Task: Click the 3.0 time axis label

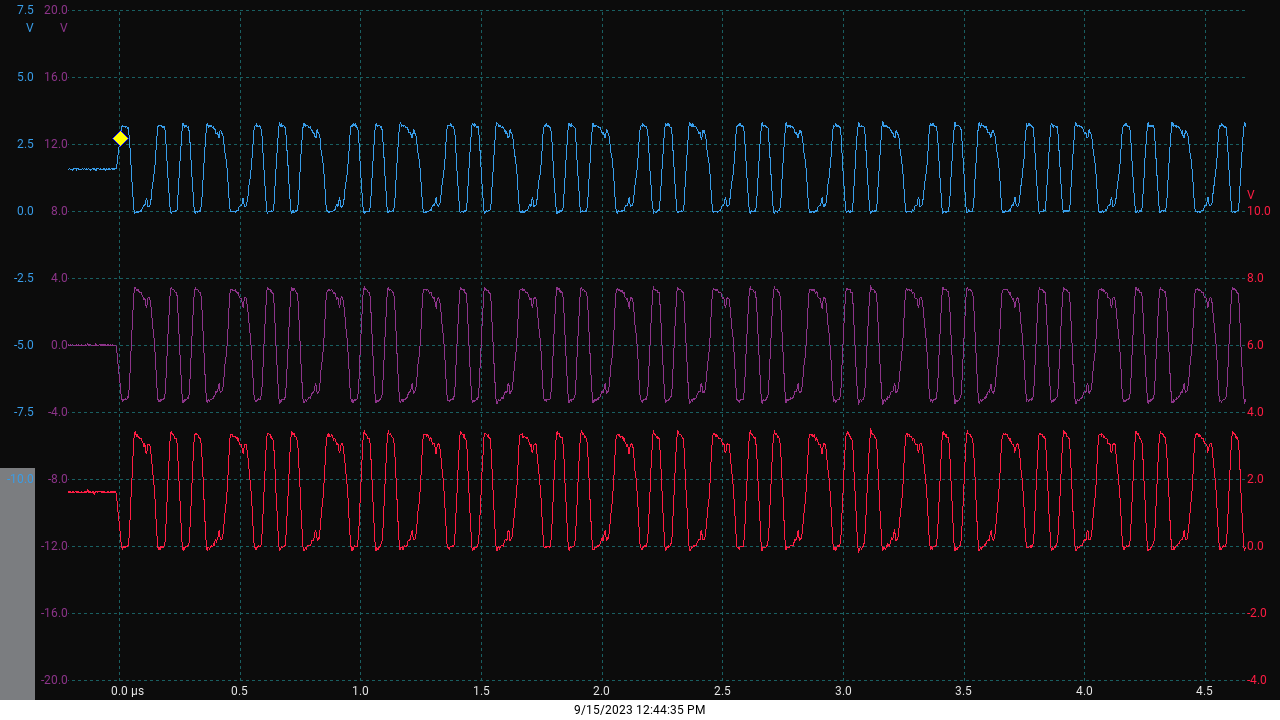Action: coord(843,691)
